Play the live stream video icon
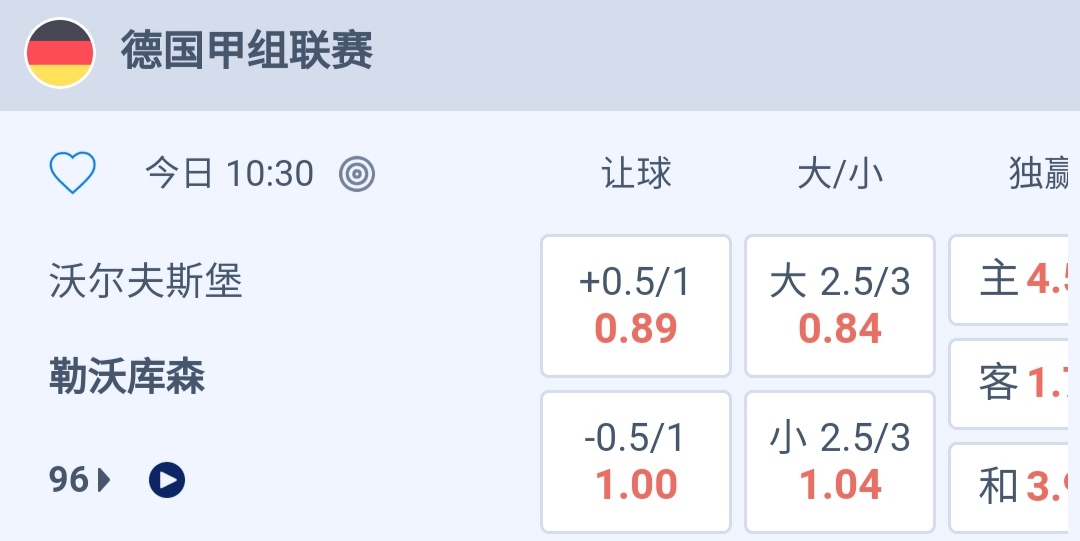The width and height of the screenshot is (1080, 541). click(167, 481)
